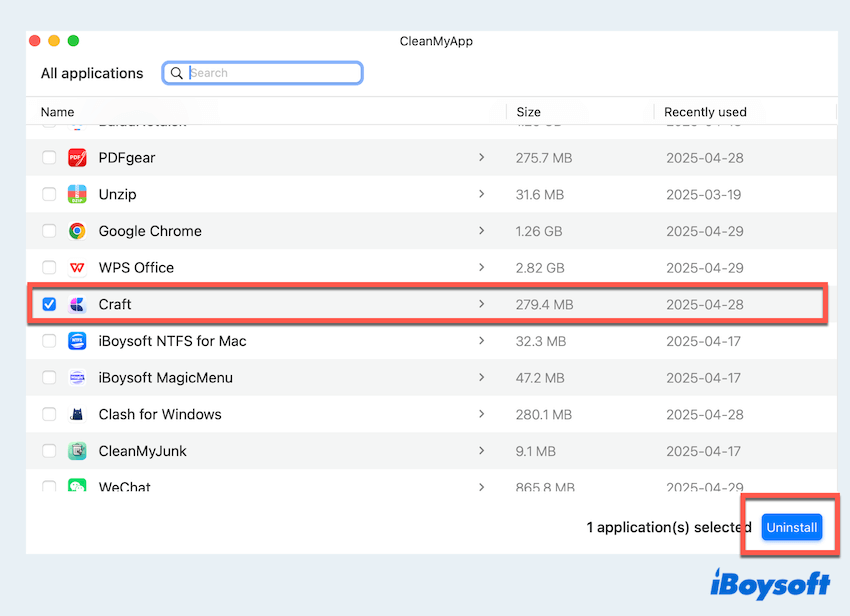Tick the iBoysoft MagicMenu checkbox
Screen dimensions: 850x616
pos(49,378)
